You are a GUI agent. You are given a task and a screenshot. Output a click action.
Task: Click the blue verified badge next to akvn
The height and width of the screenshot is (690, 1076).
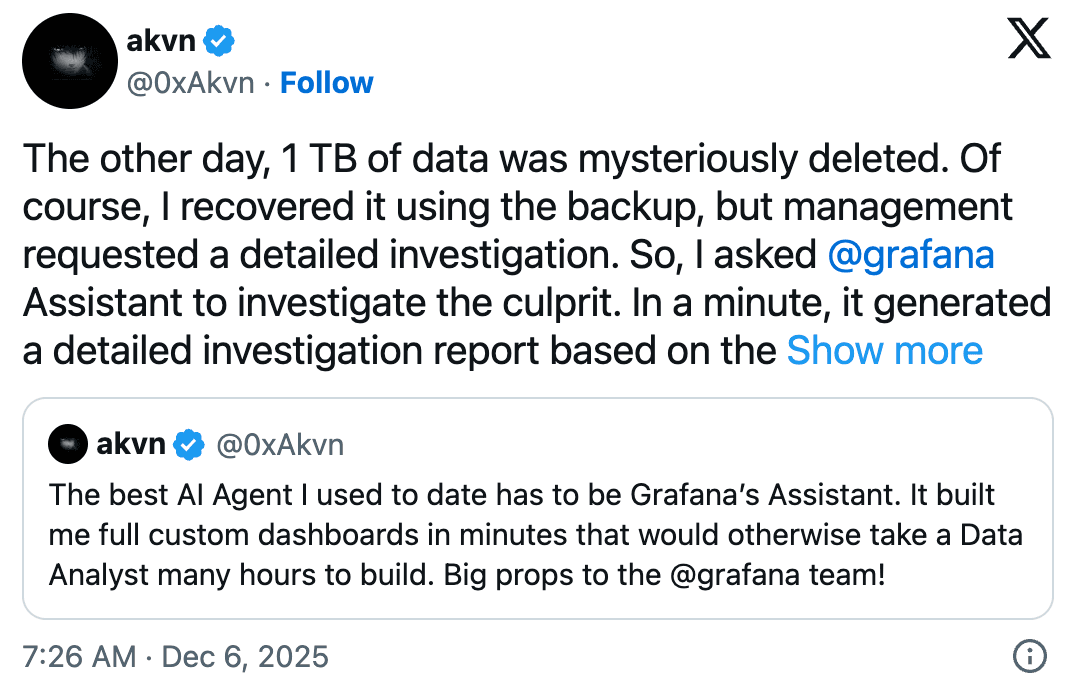pos(219,40)
